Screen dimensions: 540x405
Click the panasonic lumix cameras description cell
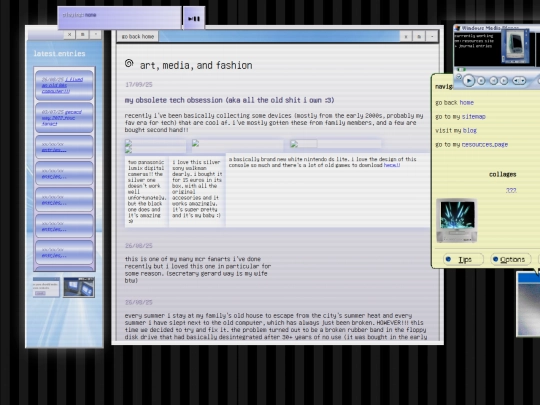point(147,191)
